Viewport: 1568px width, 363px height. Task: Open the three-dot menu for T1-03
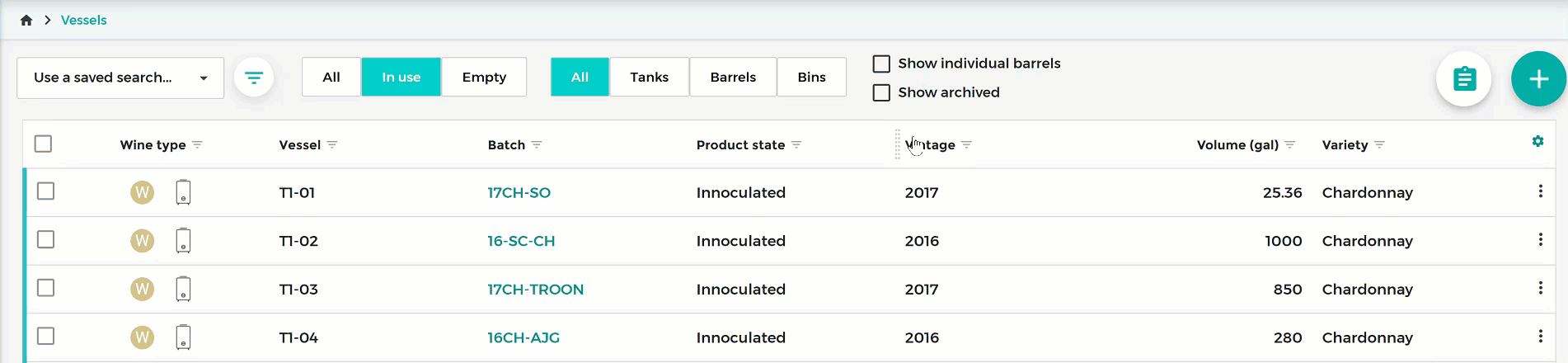point(1540,288)
